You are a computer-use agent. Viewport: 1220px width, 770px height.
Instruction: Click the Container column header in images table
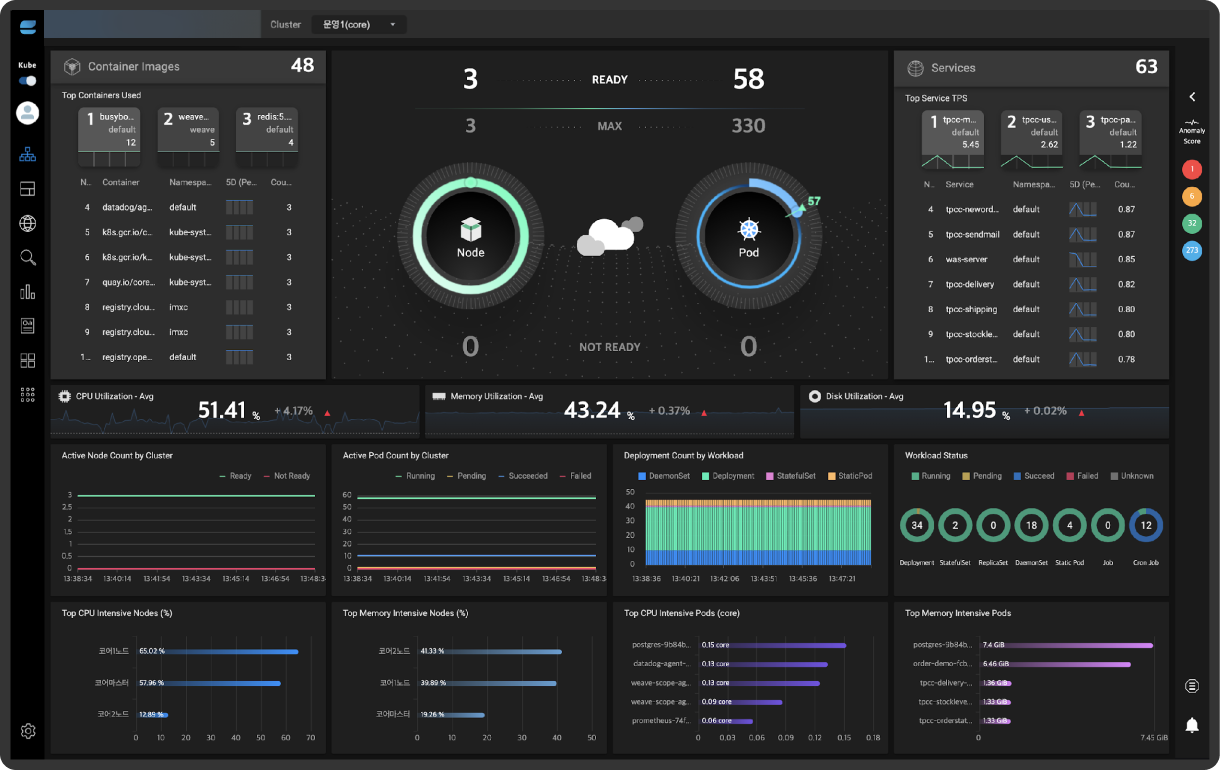tap(121, 183)
